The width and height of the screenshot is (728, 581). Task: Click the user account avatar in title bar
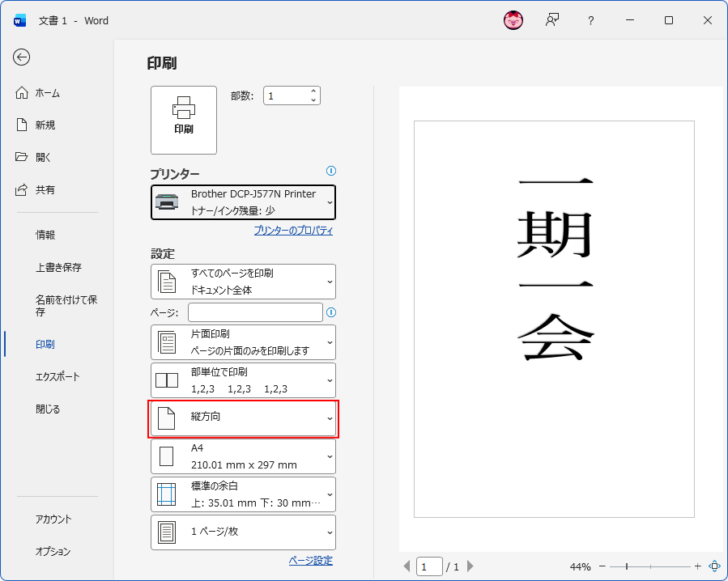513,20
